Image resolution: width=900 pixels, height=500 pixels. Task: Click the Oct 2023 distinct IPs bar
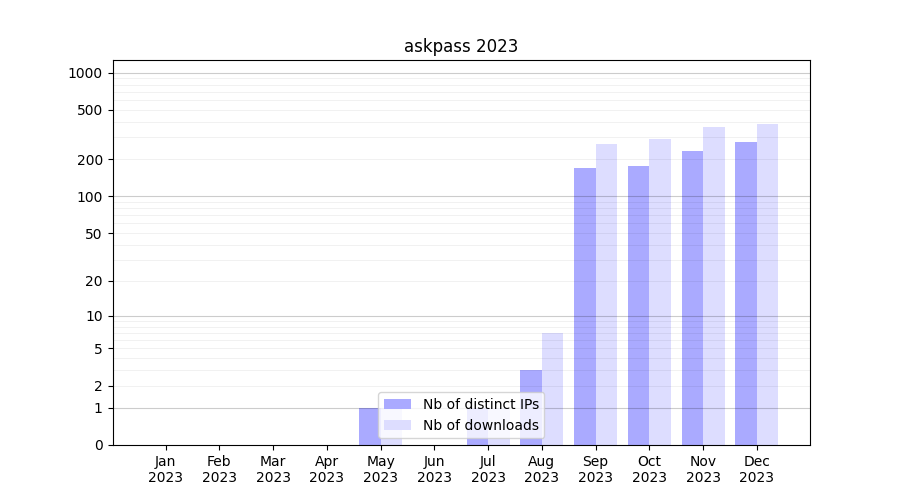point(638,305)
